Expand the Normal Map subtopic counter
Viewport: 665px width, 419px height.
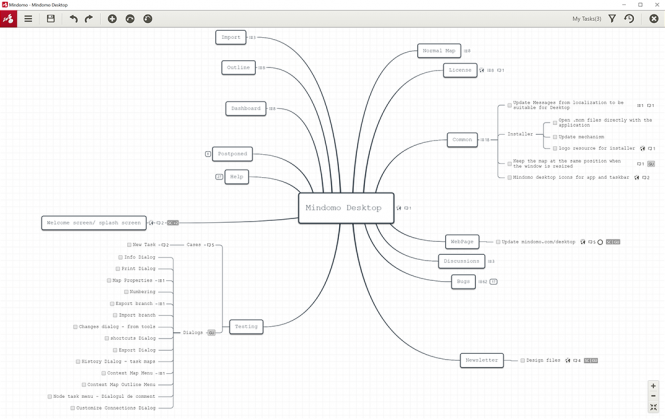click(467, 51)
